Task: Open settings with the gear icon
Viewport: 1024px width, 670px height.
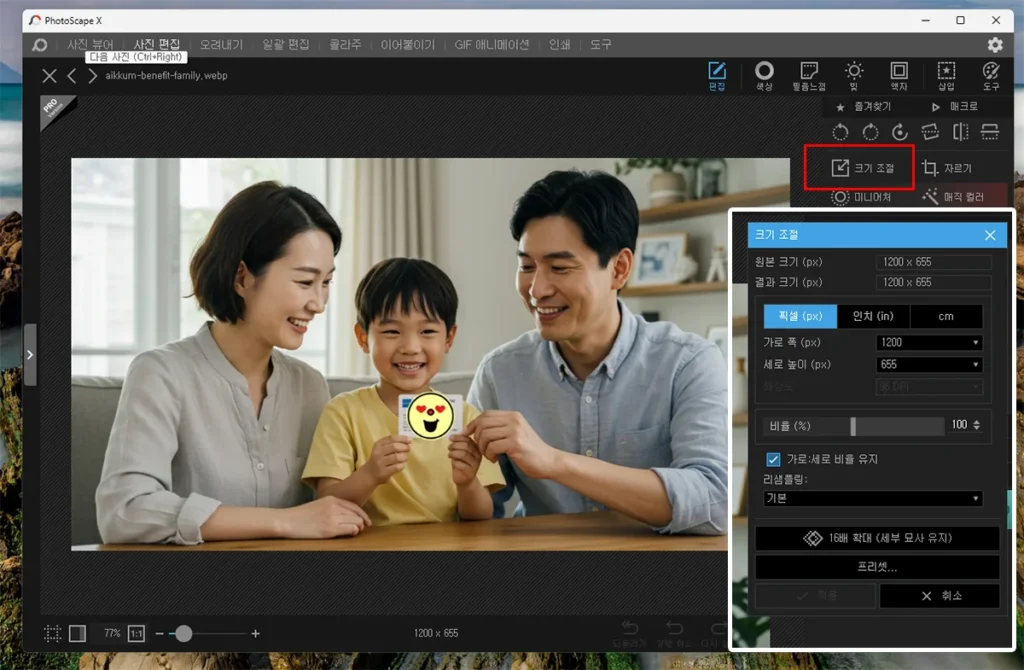Action: coord(995,45)
